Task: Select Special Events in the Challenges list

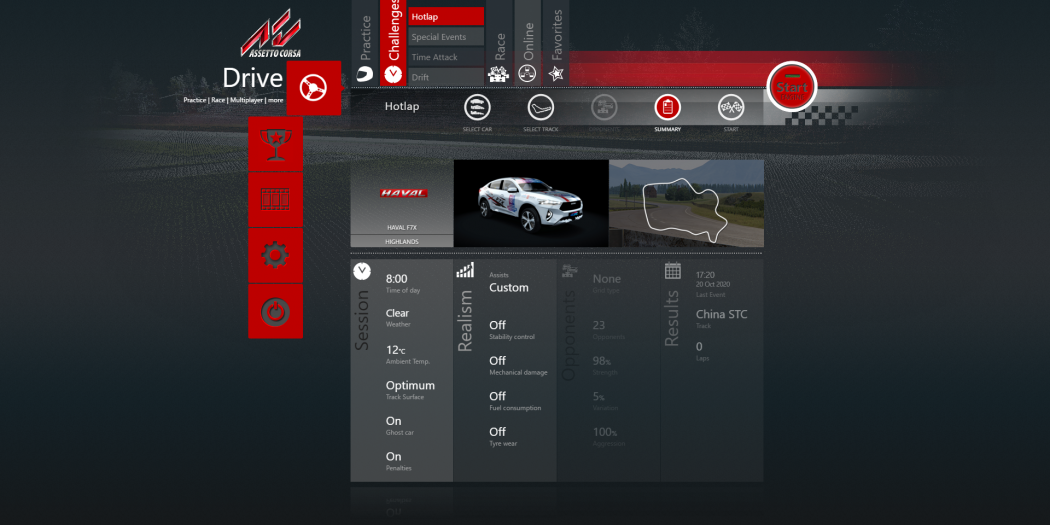Action: [x=446, y=37]
